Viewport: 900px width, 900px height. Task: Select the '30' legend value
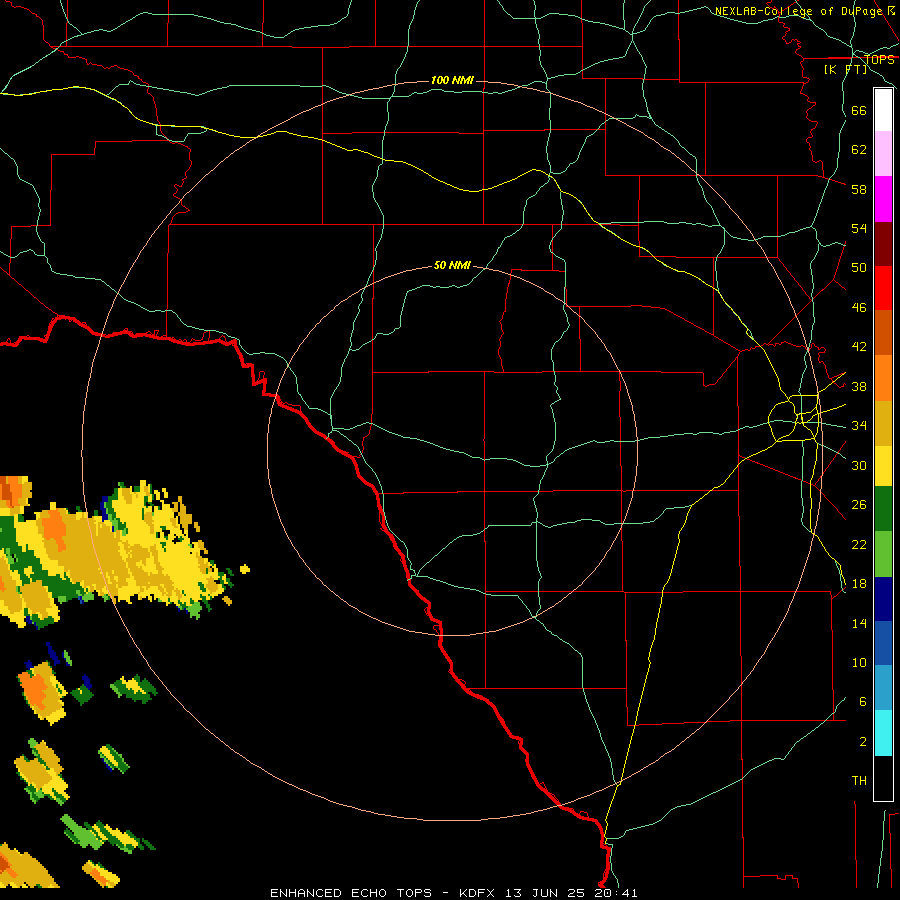[x=859, y=465]
